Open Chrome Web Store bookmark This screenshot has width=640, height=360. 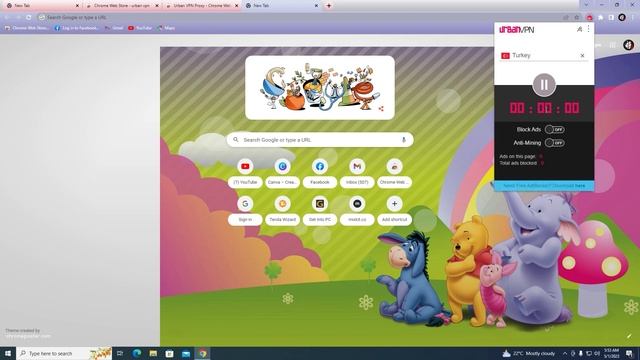pyautogui.click(x=26, y=28)
